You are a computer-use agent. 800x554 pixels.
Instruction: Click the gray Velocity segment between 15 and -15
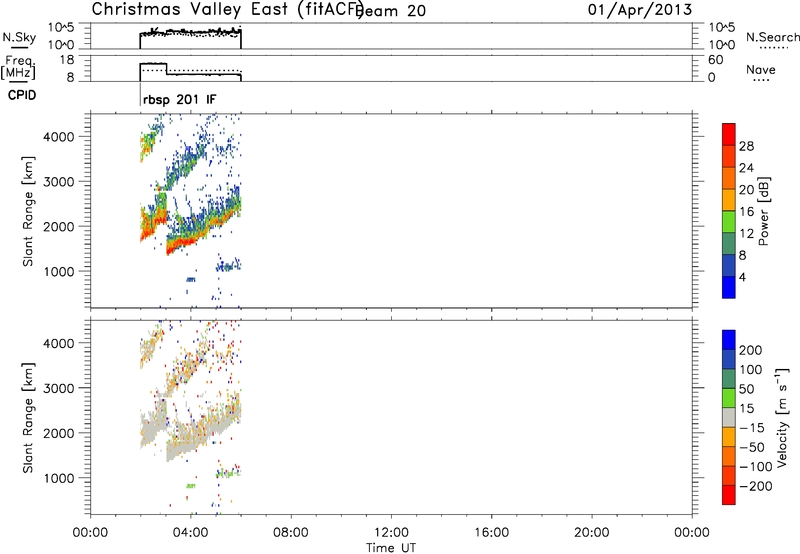(x=729, y=417)
